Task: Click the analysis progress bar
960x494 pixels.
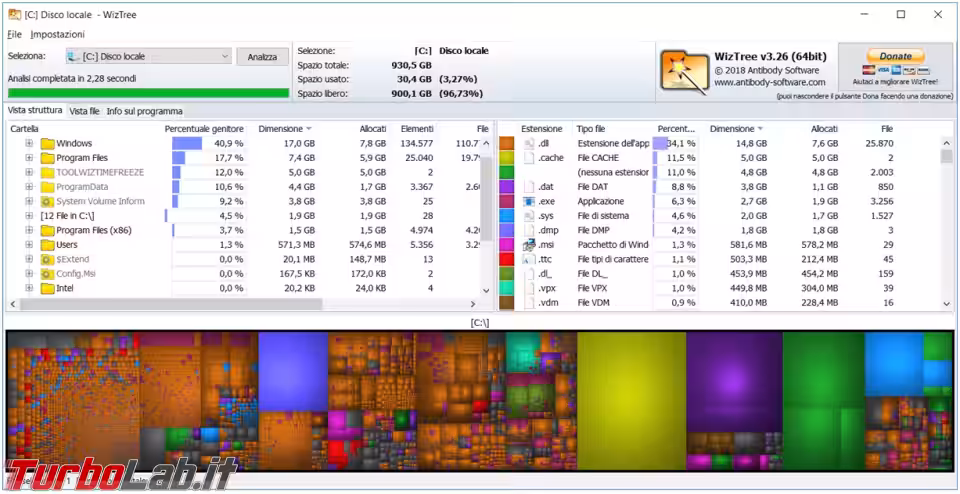Action: [148, 93]
